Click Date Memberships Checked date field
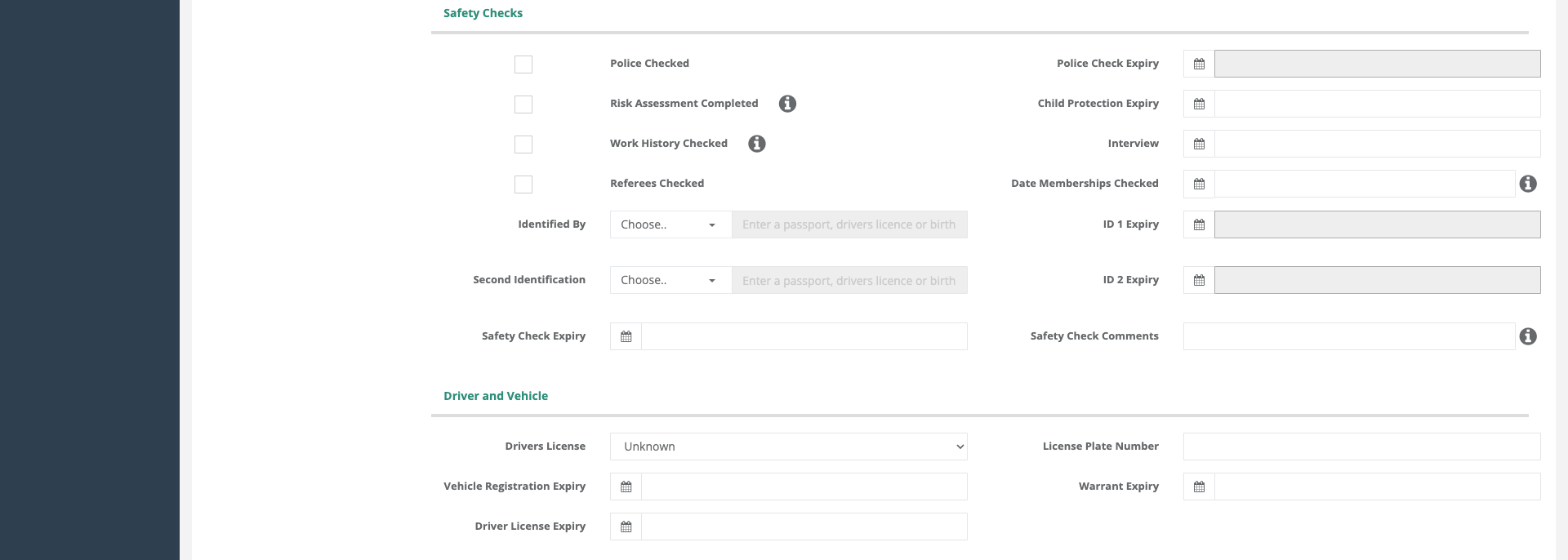The height and width of the screenshot is (560, 1568). click(x=1365, y=184)
